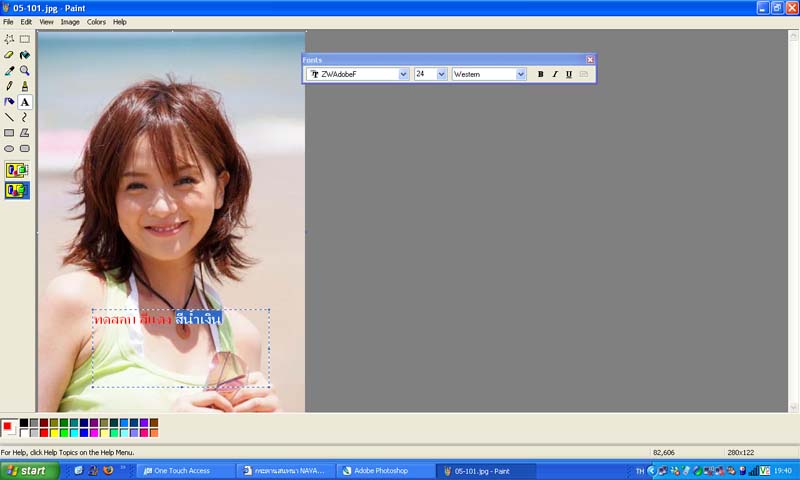Select the Airbrush spray tool

(9, 102)
